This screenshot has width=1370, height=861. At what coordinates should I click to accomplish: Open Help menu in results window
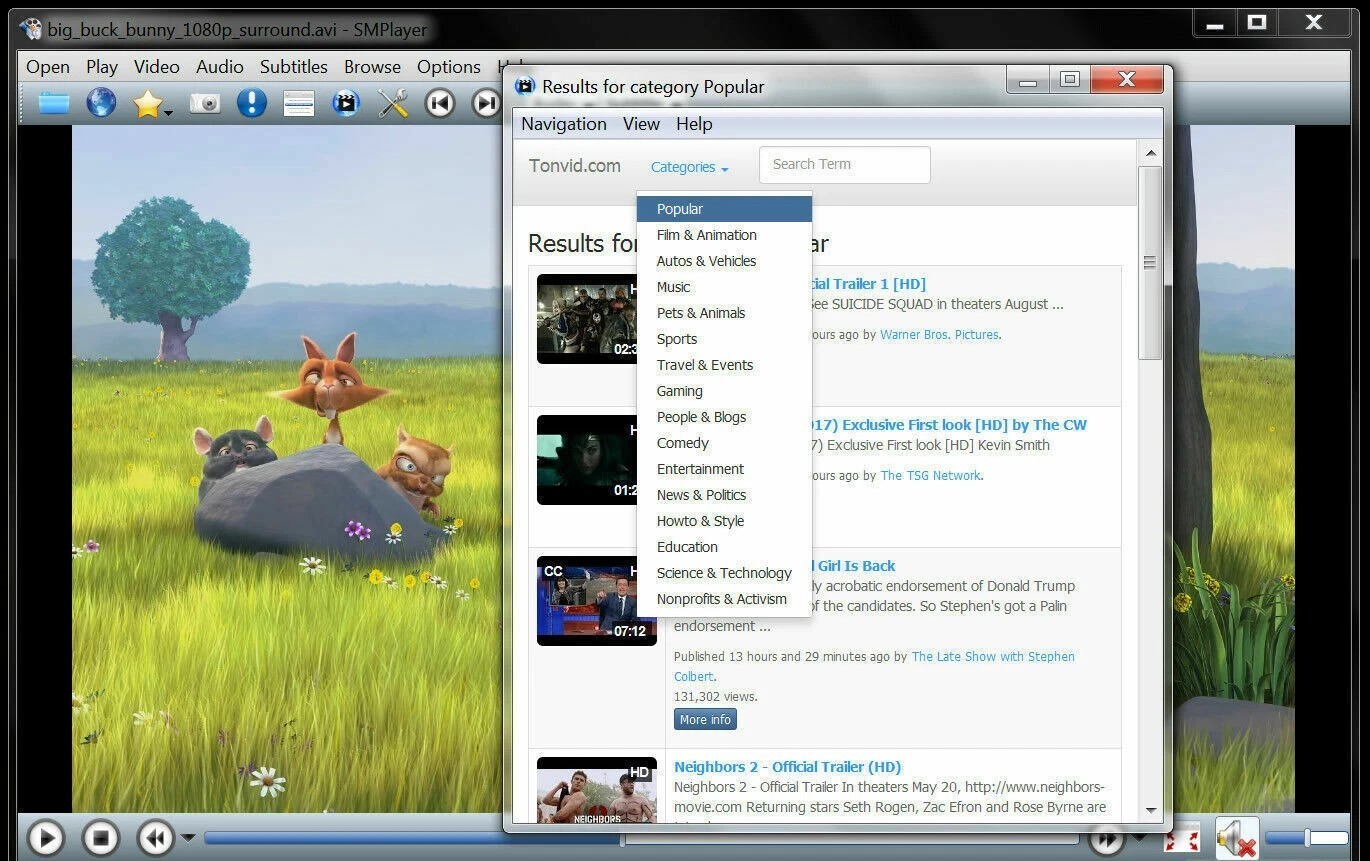tap(694, 124)
